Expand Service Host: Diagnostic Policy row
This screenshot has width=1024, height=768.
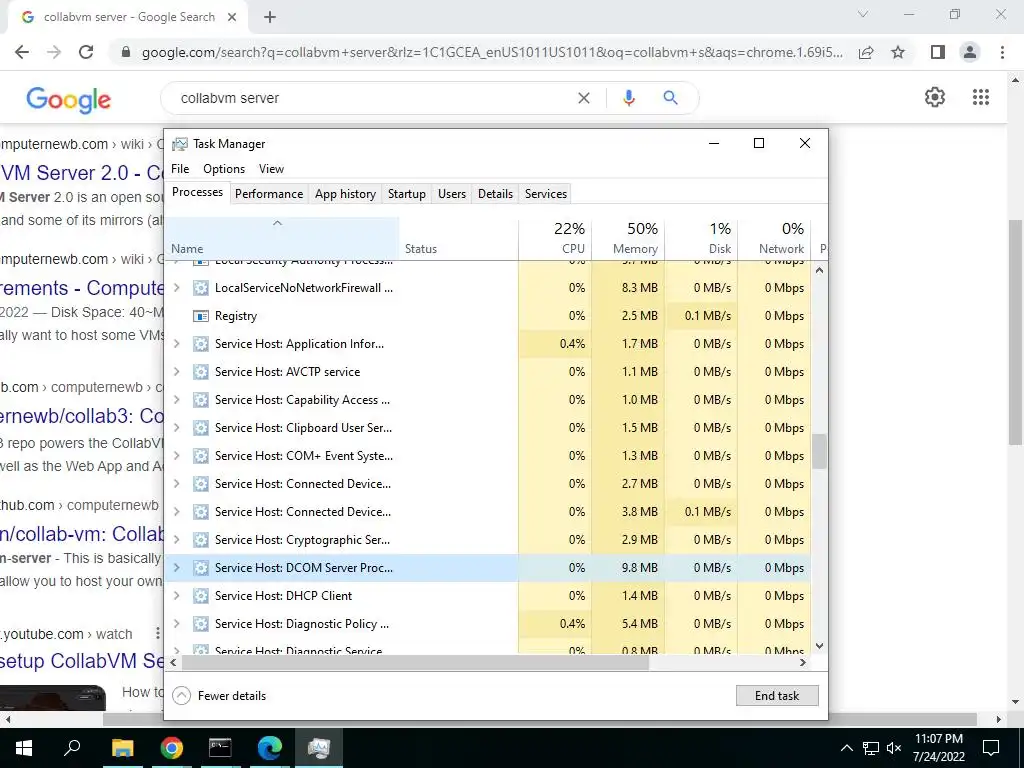(176, 624)
